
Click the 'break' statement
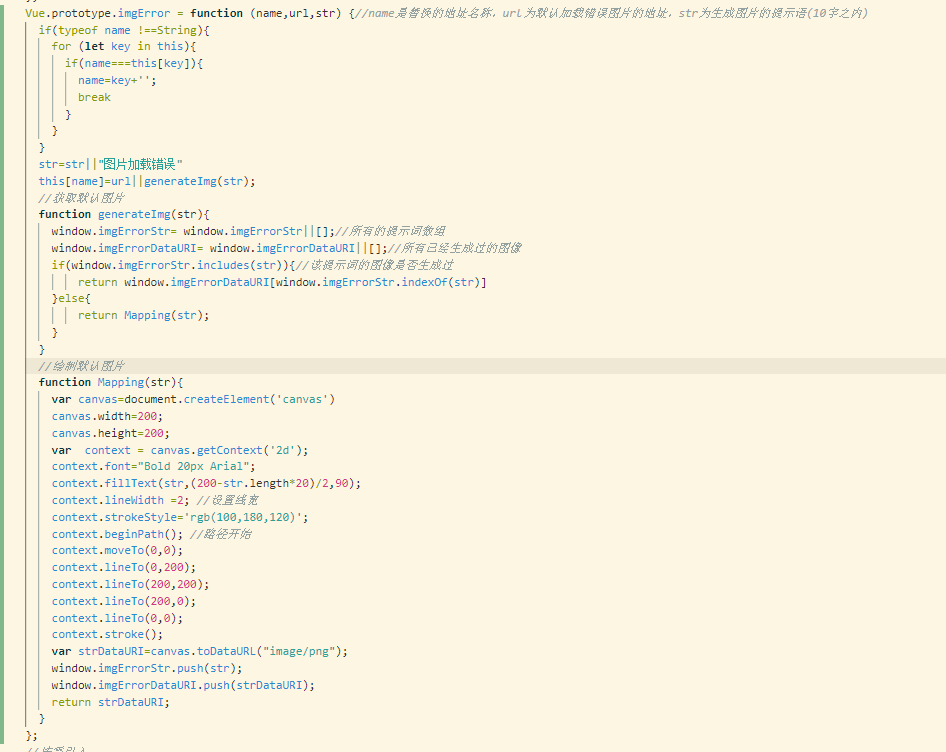tap(94, 97)
